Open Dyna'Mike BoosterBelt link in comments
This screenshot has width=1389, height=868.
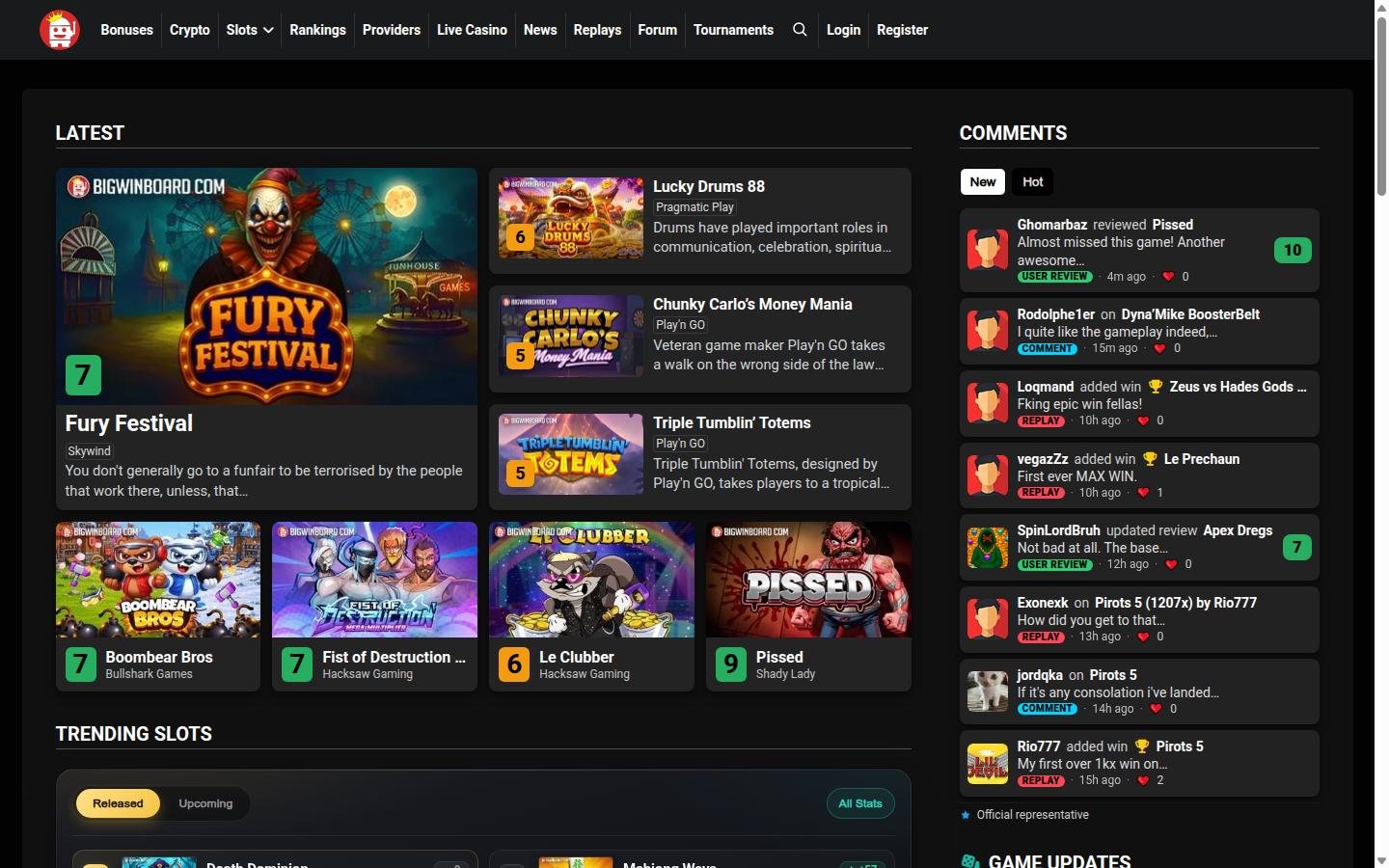[1190, 314]
